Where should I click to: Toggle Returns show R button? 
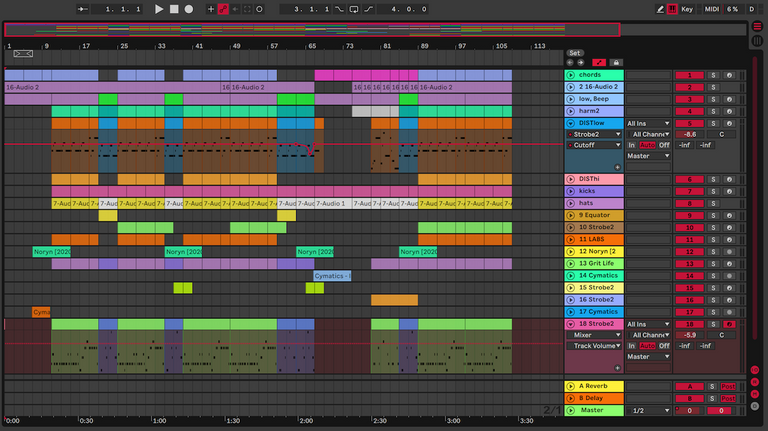[x=755, y=382]
